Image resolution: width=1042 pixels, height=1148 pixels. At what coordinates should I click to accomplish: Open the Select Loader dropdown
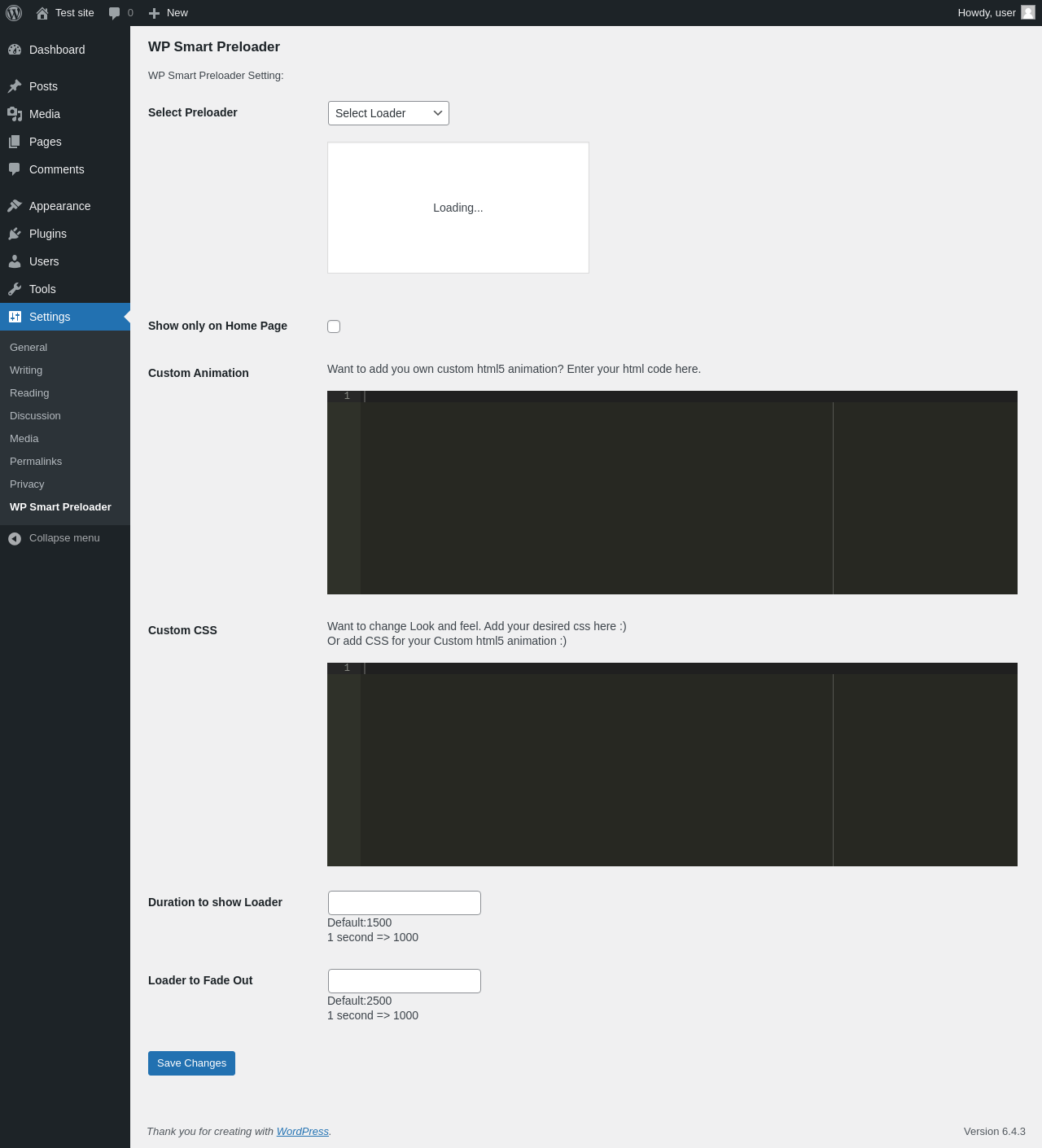click(388, 113)
